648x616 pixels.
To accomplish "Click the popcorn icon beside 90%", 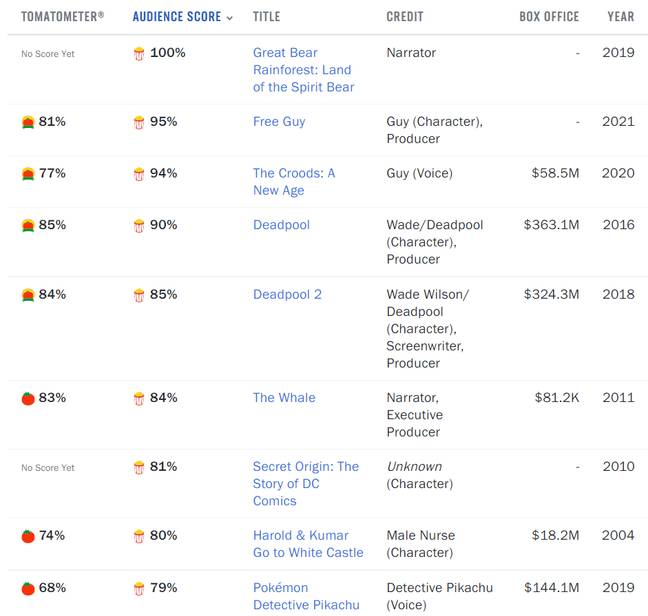I will click(139, 226).
